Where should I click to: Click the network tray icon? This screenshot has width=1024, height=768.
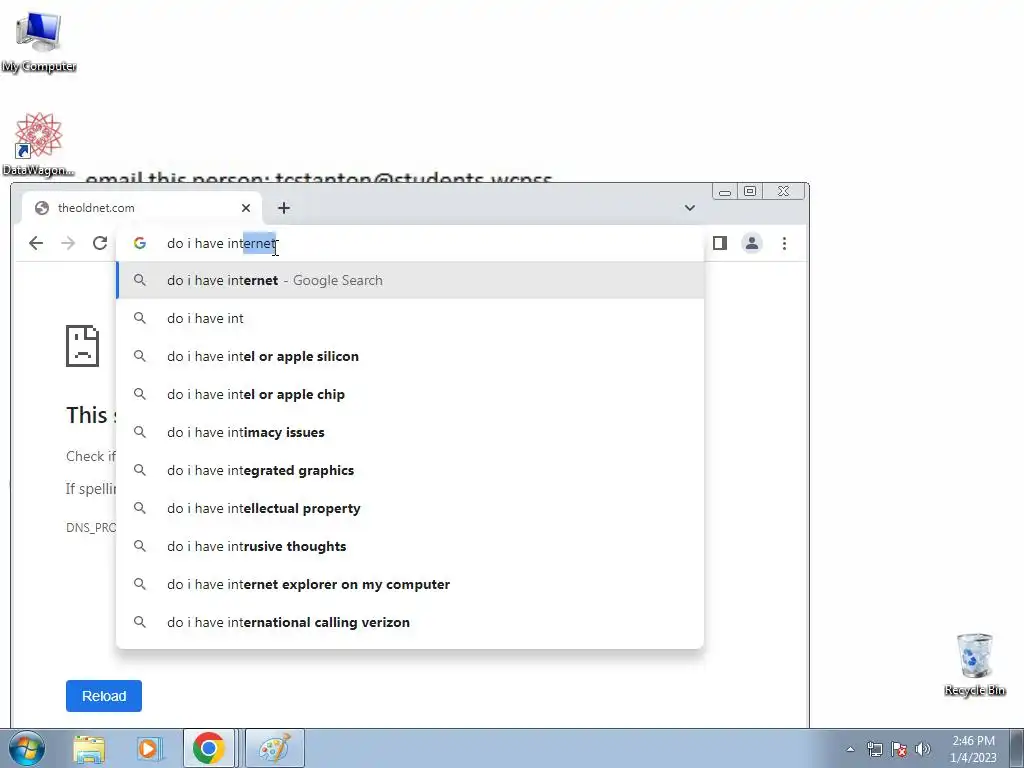(x=874, y=749)
